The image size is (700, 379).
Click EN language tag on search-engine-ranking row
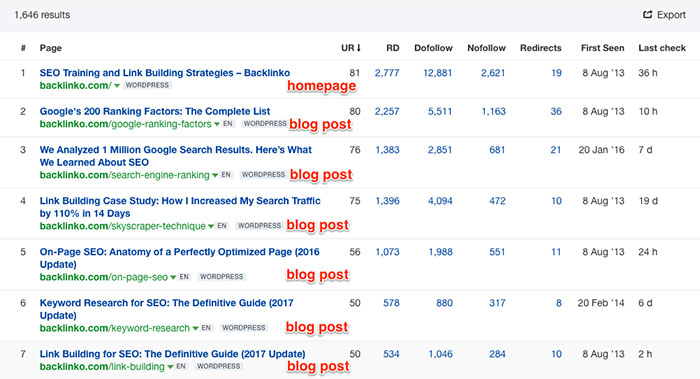click(226, 175)
